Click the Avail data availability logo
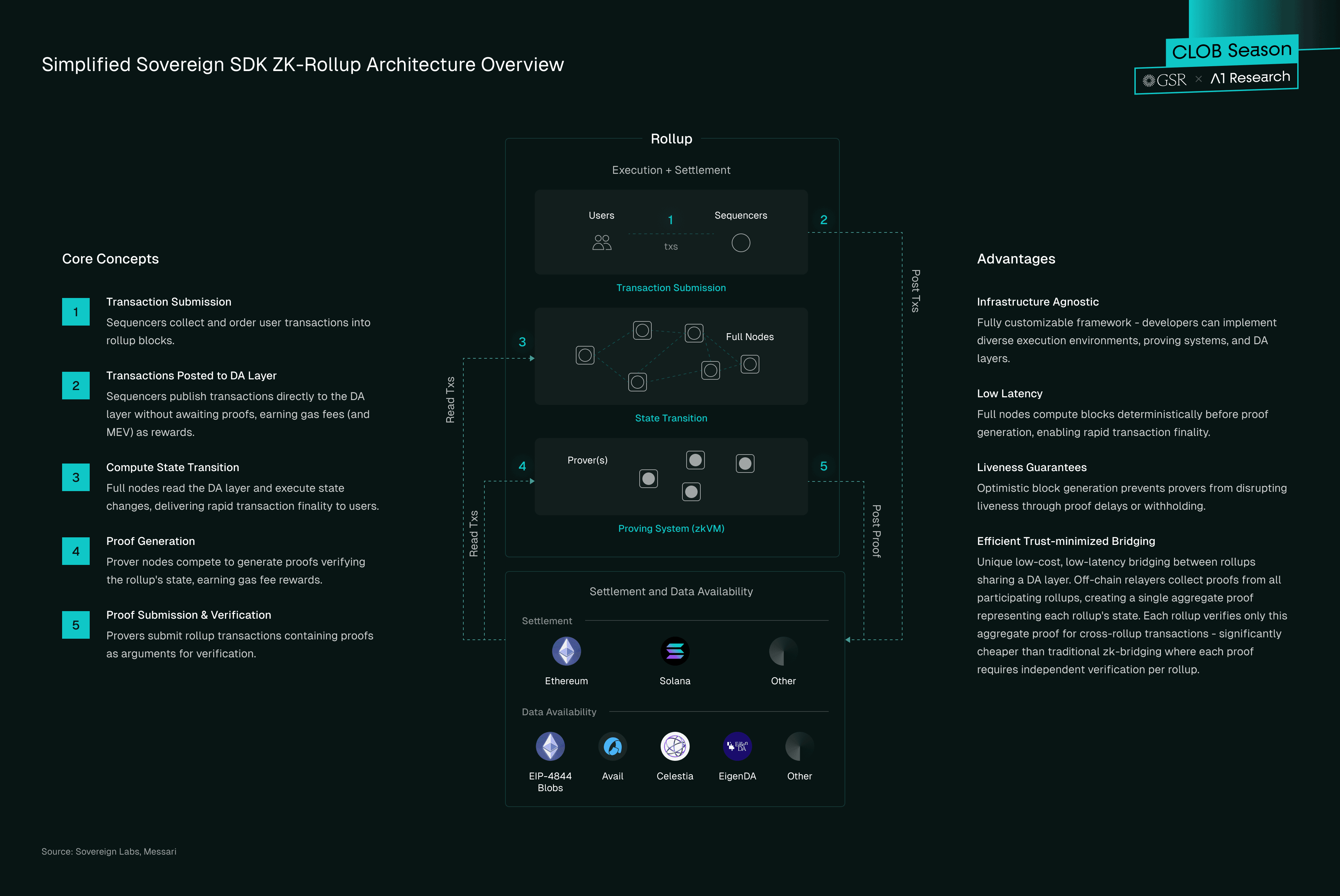Screen dimensions: 1340x896 pyautogui.click(x=613, y=746)
